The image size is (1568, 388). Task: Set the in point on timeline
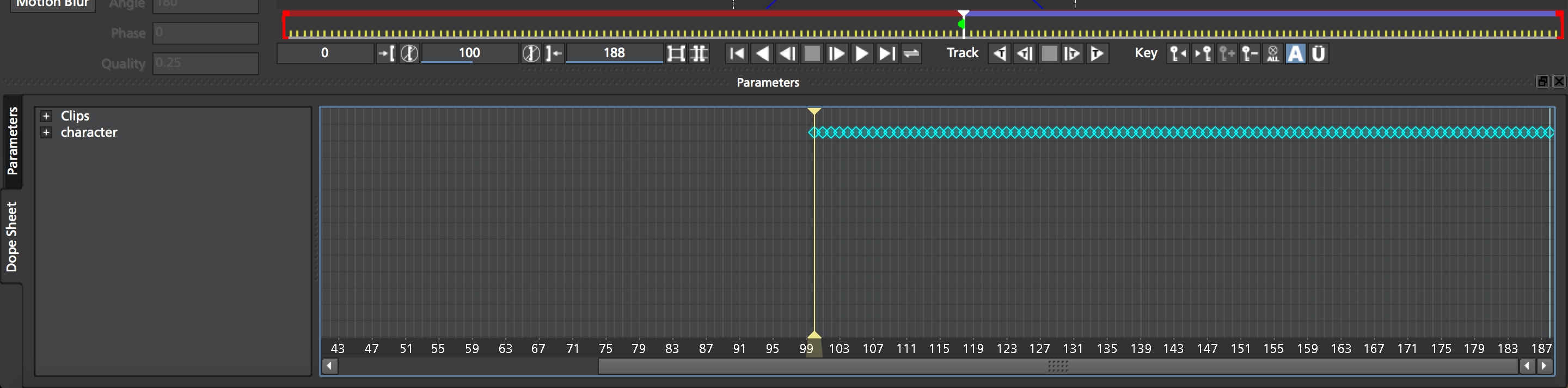386,53
